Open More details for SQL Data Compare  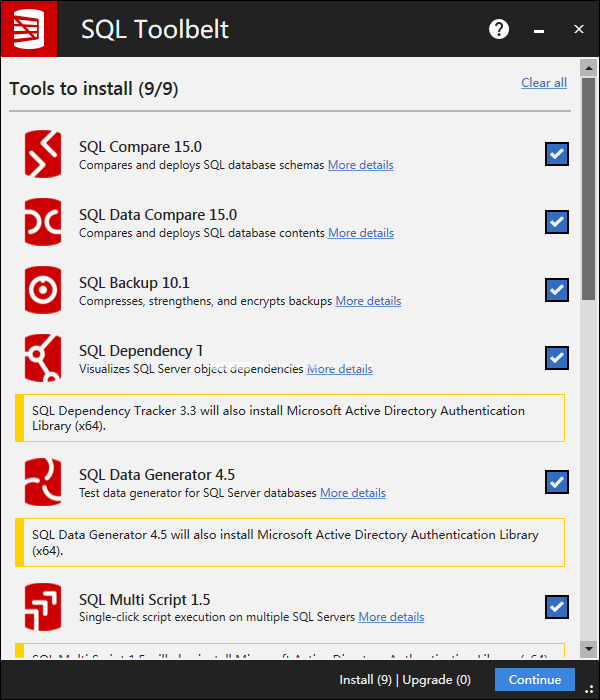(x=361, y=233)
